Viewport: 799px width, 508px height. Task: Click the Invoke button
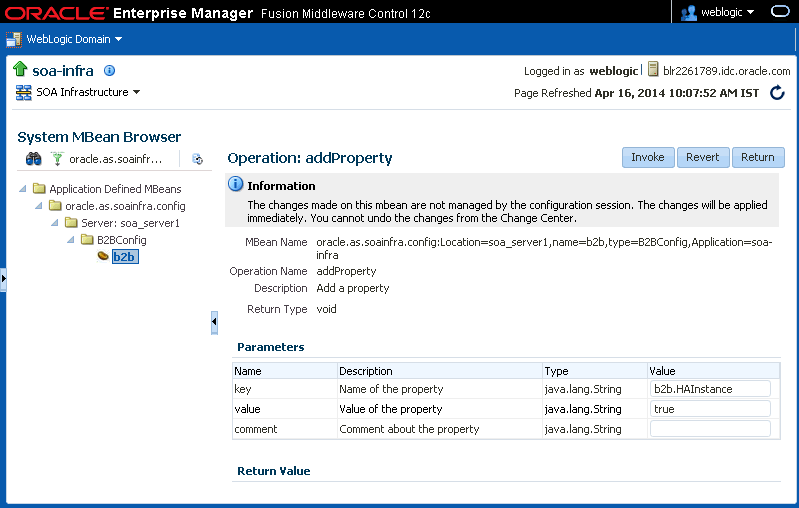coord(648,157)
